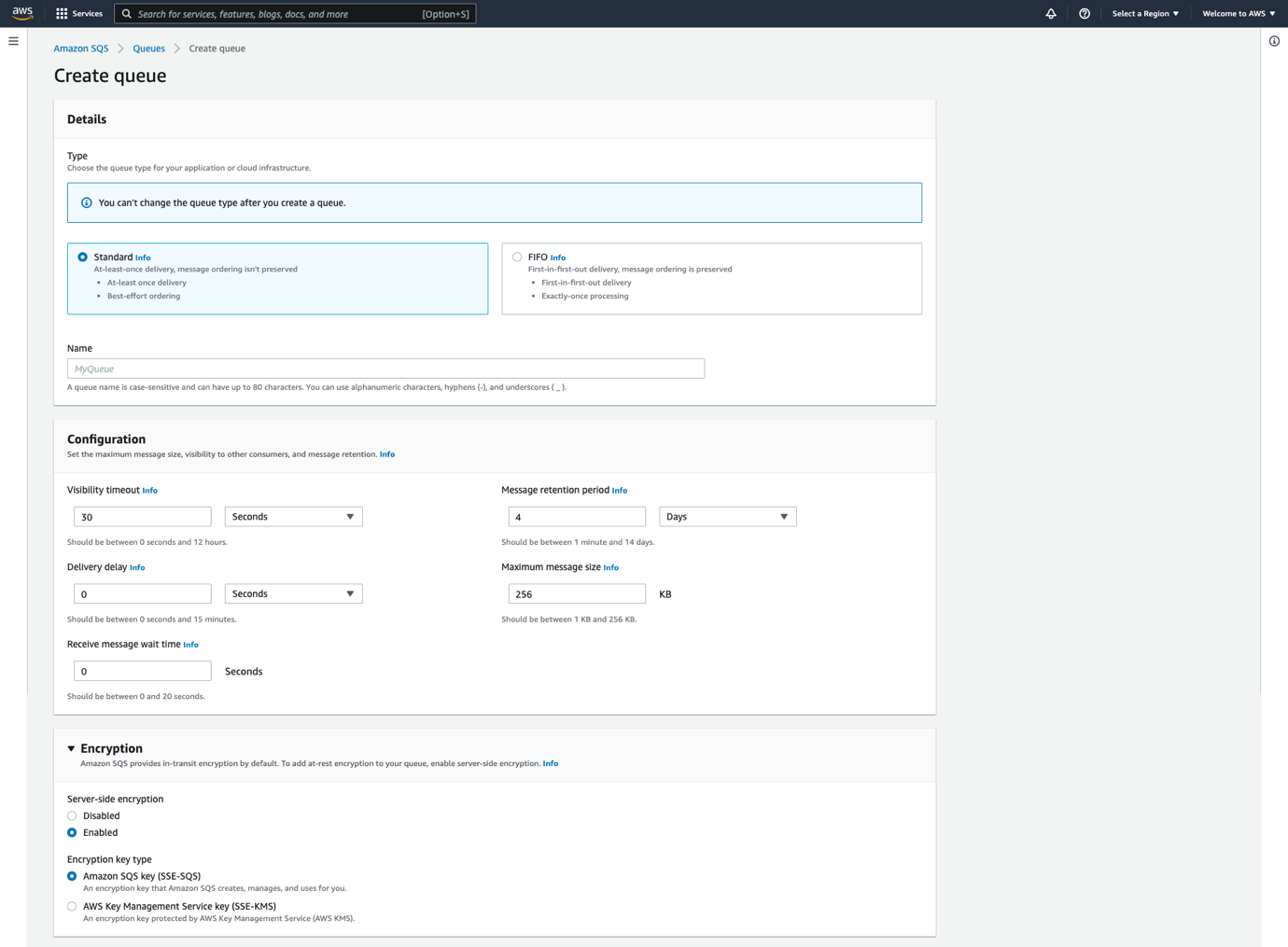Click the queue Name field
This screenshot has height=947, width=1288.
[385, 369]
